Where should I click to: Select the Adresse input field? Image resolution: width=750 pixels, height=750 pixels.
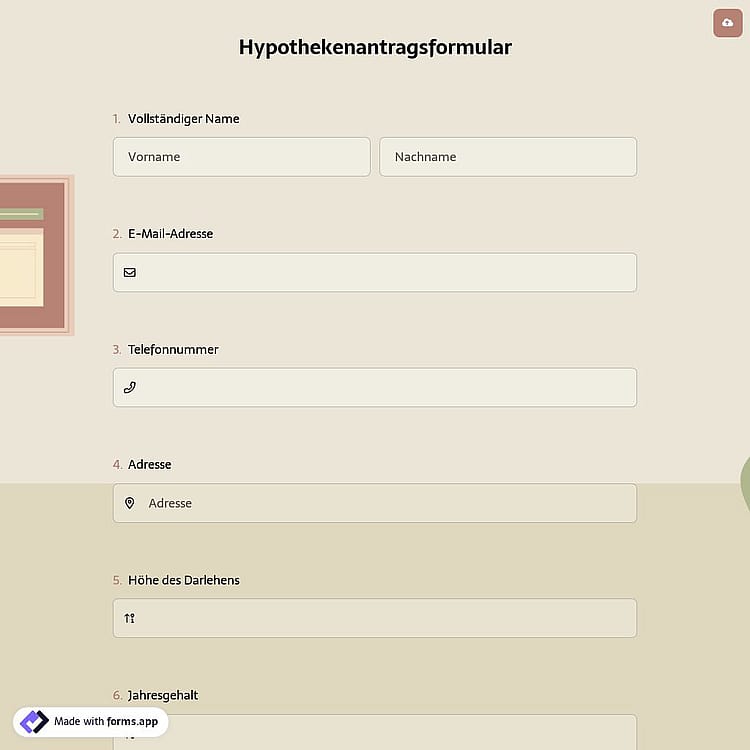tap(375, 503)
